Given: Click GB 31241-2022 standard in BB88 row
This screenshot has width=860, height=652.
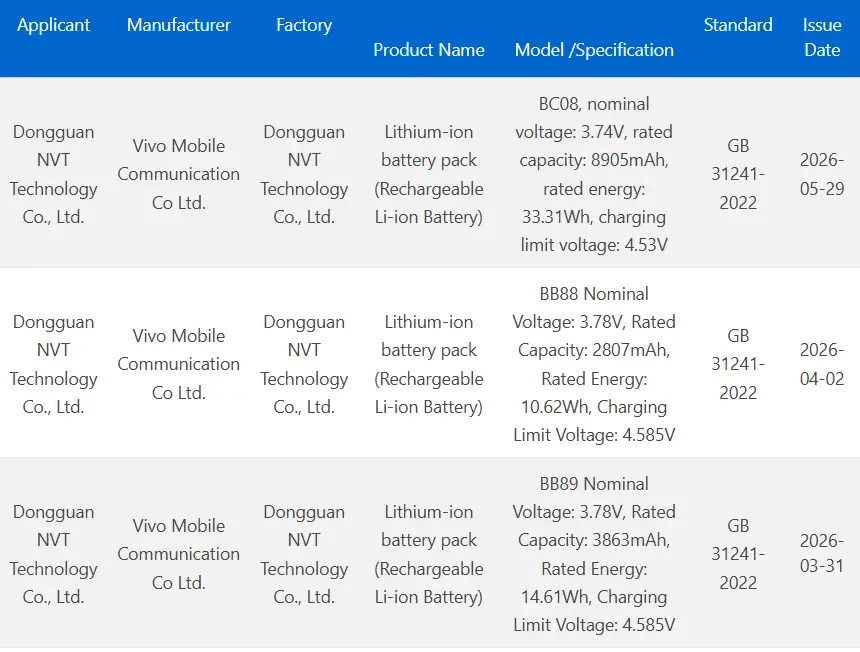Looking at the screenshot, I should tap(738, 364).
